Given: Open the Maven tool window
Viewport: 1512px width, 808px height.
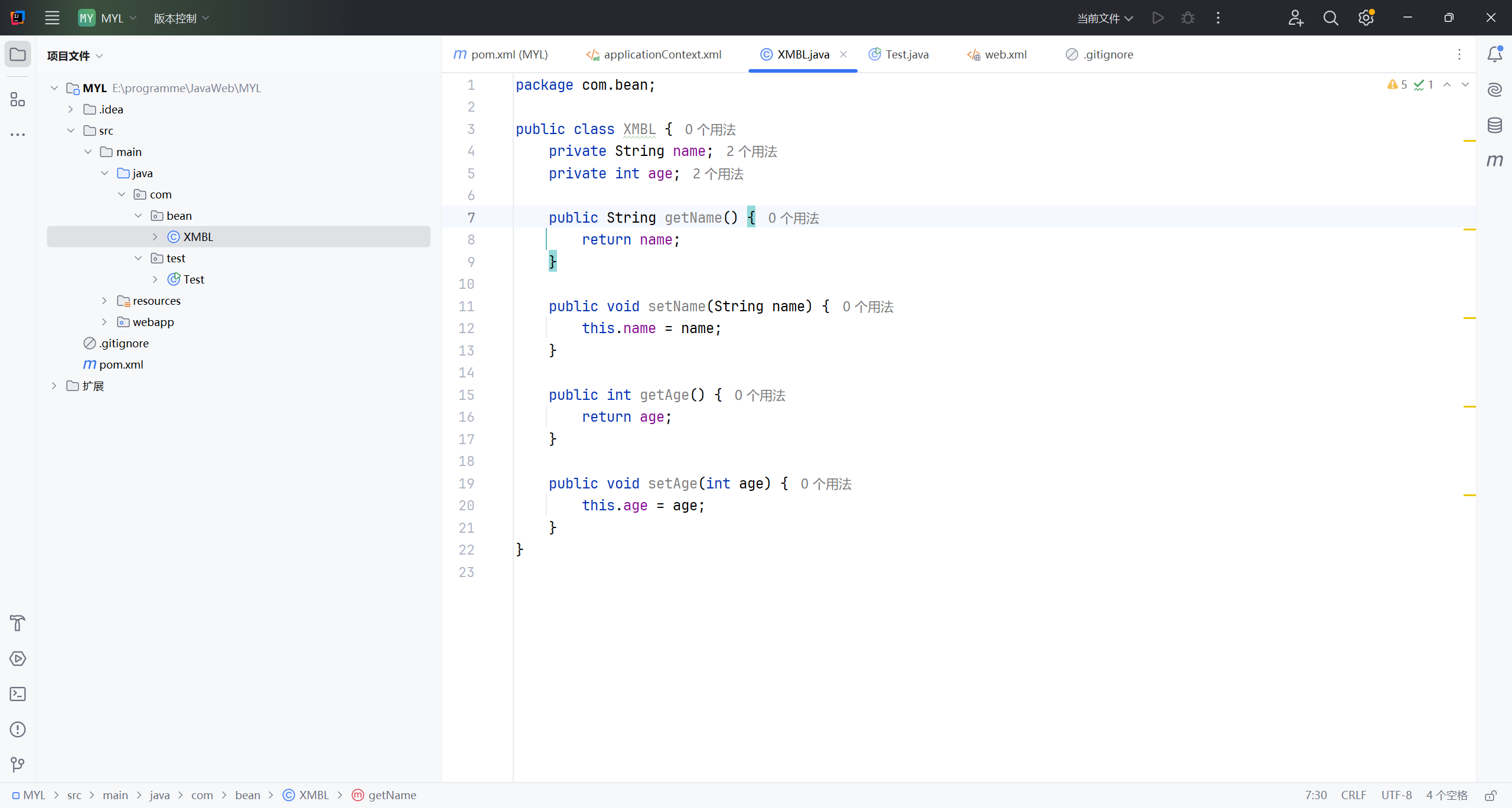Looking at the screenshot, I should (x=1494, y=161).
